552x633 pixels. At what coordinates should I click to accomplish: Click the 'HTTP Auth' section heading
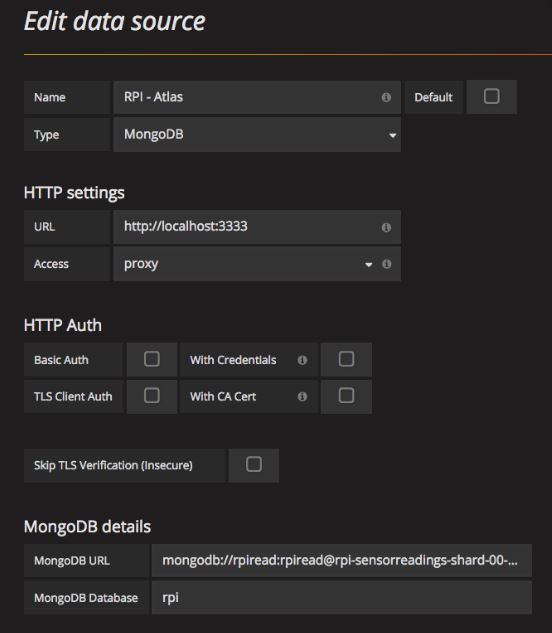[x=63, y=325]
